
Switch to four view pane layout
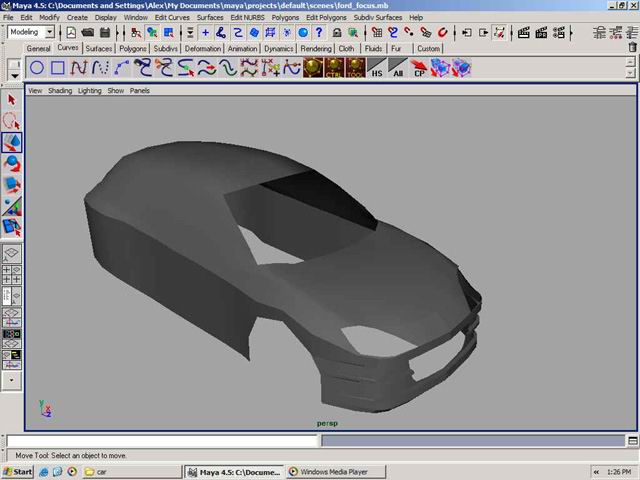tap(12, 275)
